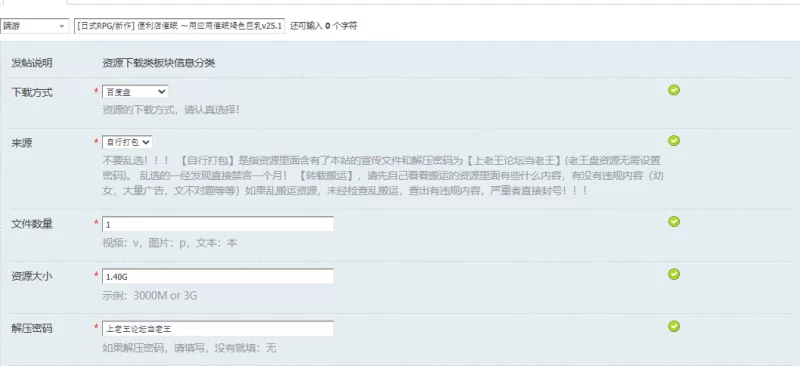The image size is (800, 366).
Task: Click the hint 如果解压密码，请填写，没有就填：无
Action: (189, 348)
